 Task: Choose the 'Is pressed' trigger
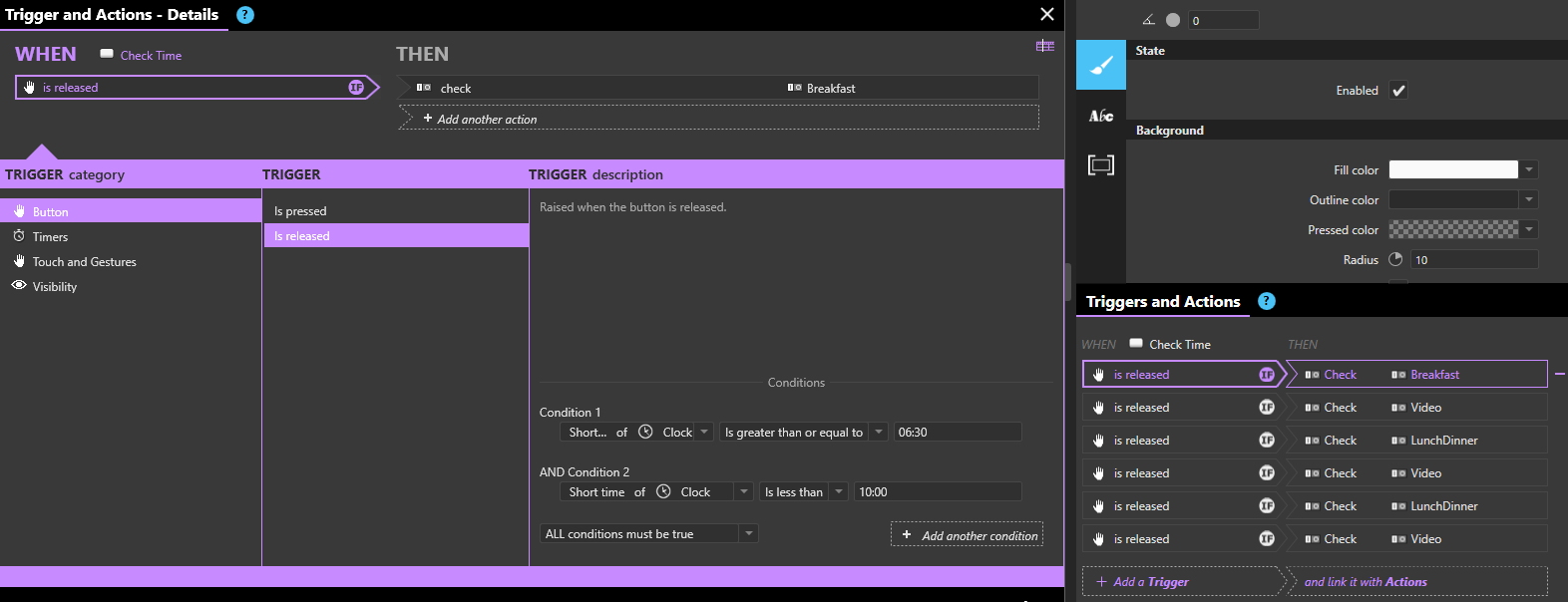[x=396, y=210]
